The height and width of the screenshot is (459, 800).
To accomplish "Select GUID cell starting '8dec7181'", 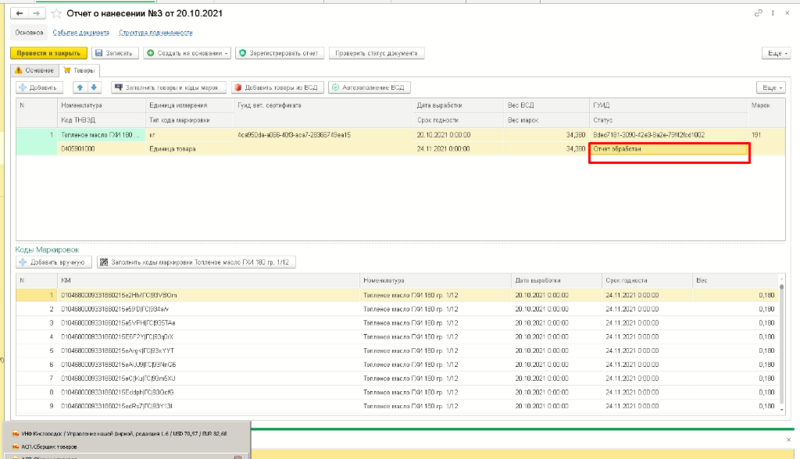I will 668,135.
